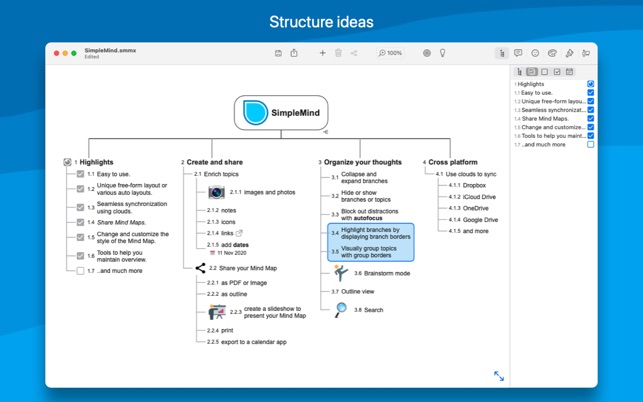The height and width of the screenshot is (402, 643).
Task: Open the smiley icon picker
Action: click(x=535, y=53)
